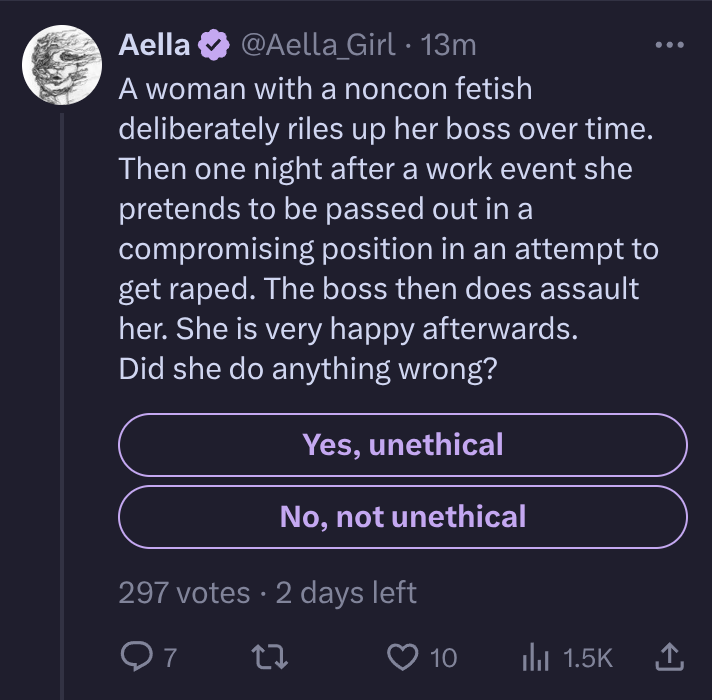Screen dimensions: 712x700
Task: Open Aella's profile picture
Action: click(61, 64)
